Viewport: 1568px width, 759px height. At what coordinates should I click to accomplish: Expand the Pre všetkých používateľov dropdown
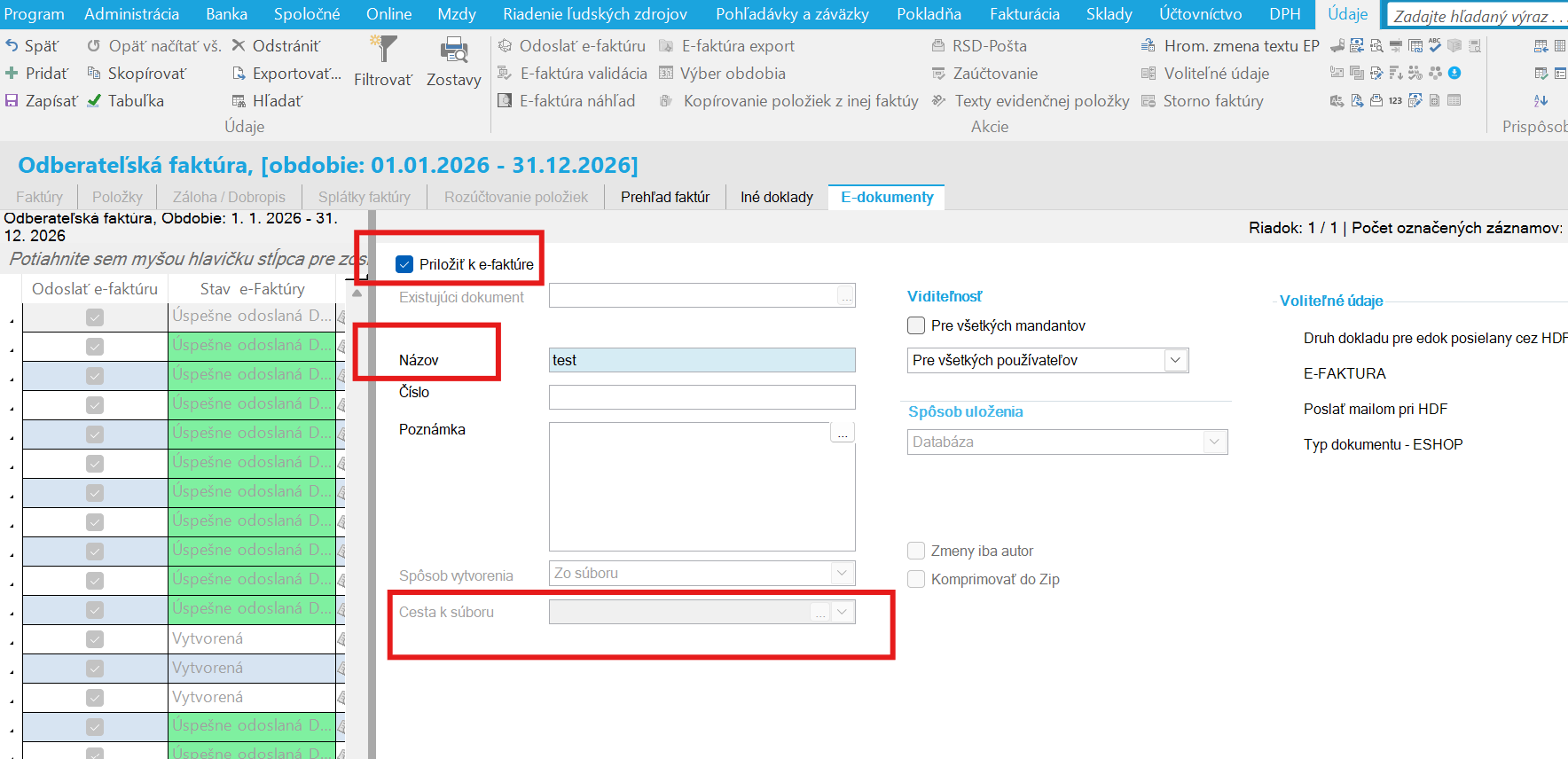1175,360
